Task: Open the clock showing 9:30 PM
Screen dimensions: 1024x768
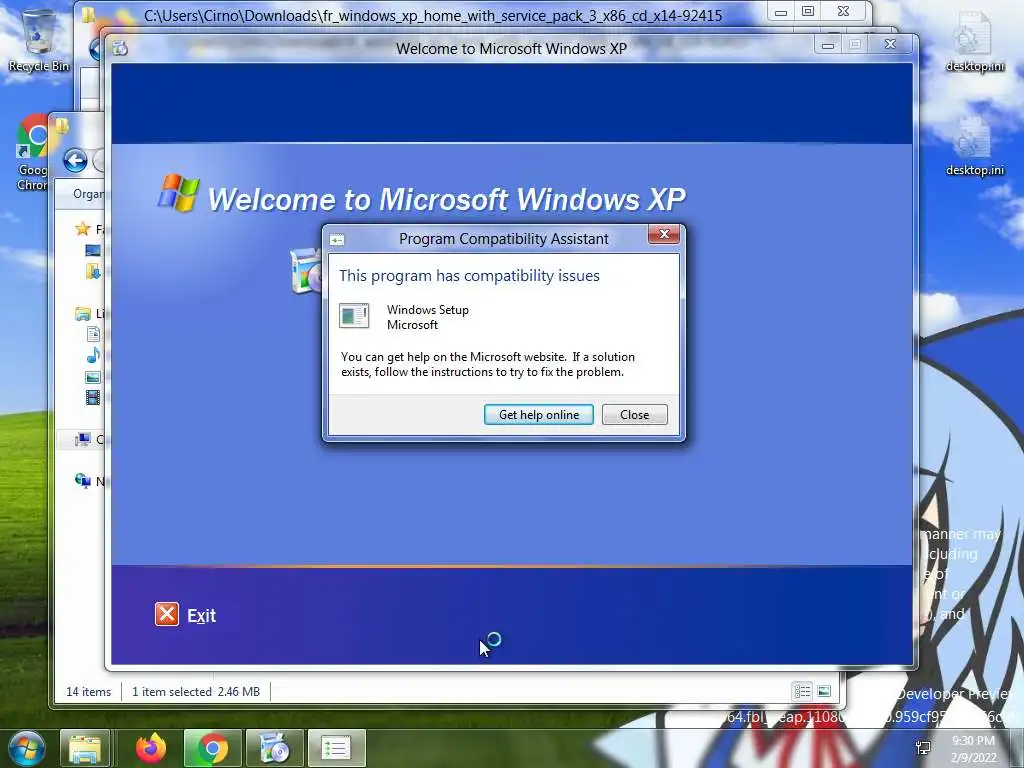Action: pyautogui.click(x=973, y=748)
